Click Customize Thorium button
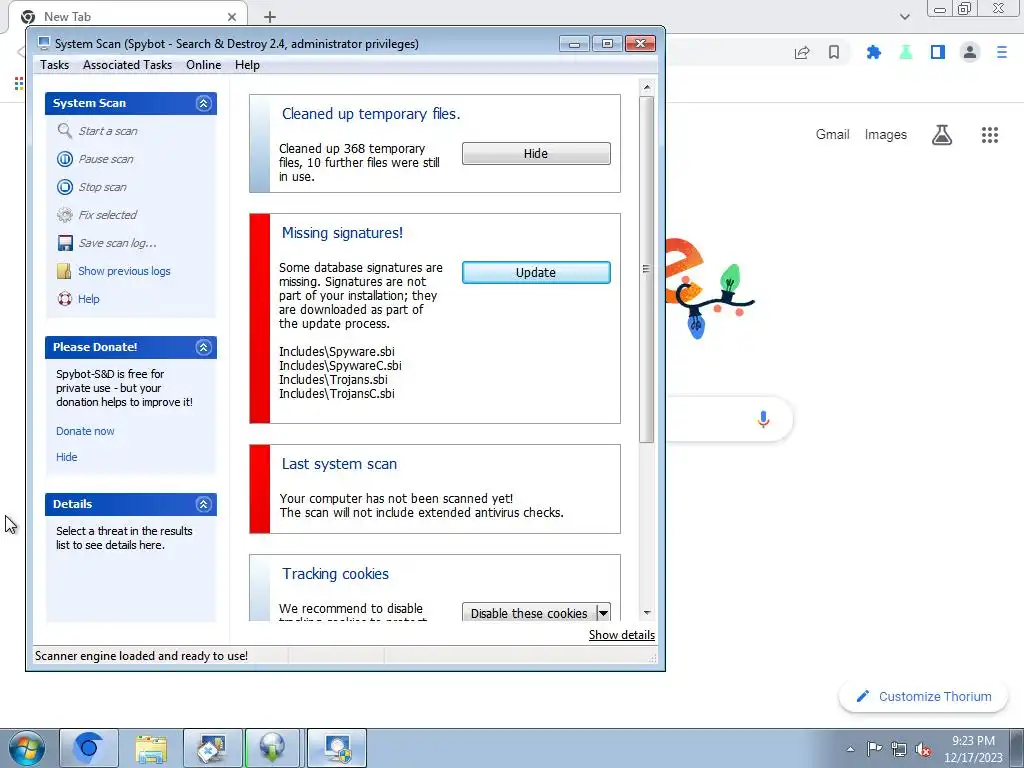 coord(924,697)
